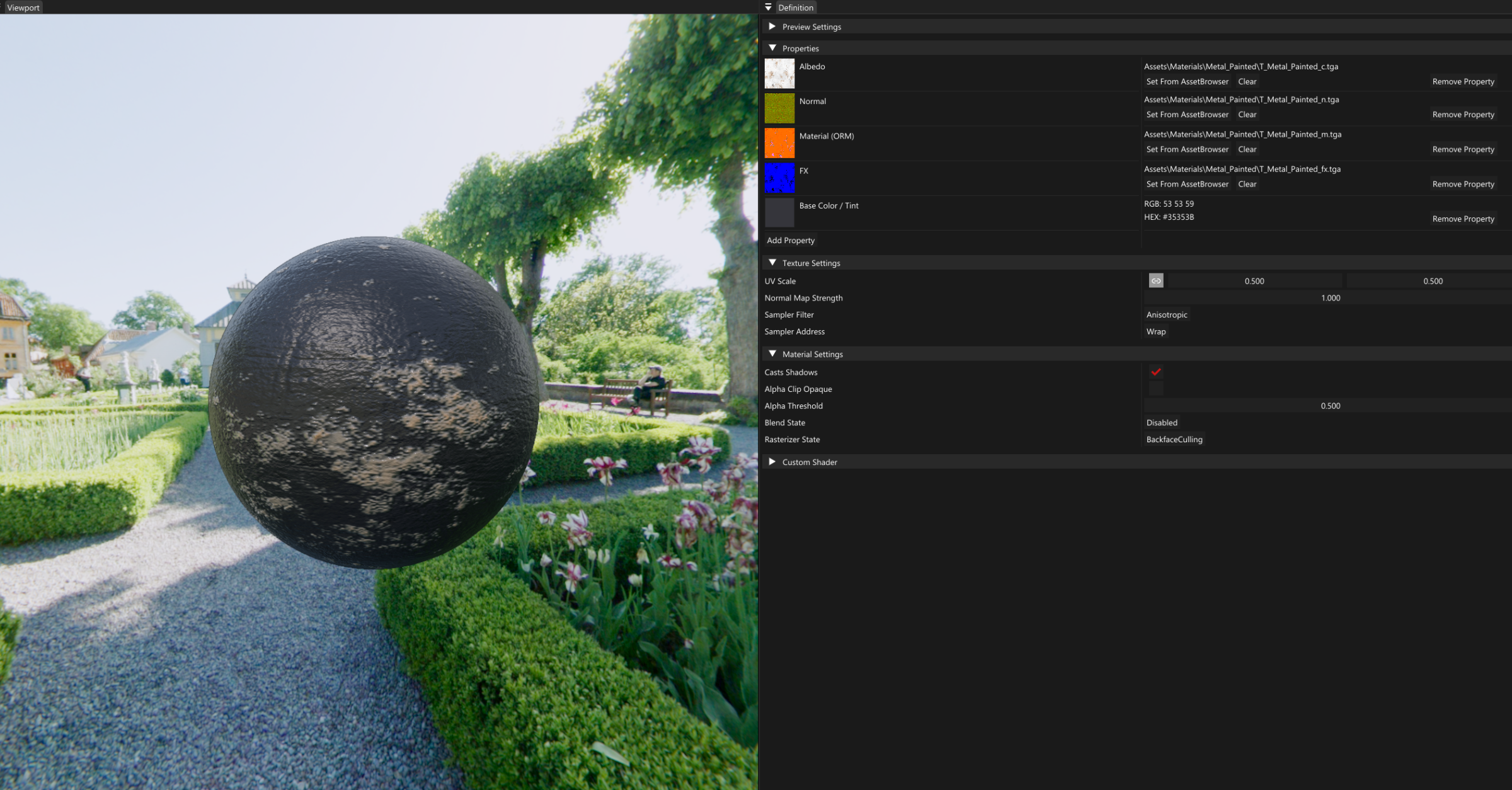Screen dimensions: 1512x790
Task: Click the blue FX texture thumbnail
Action: click(779, 178)
